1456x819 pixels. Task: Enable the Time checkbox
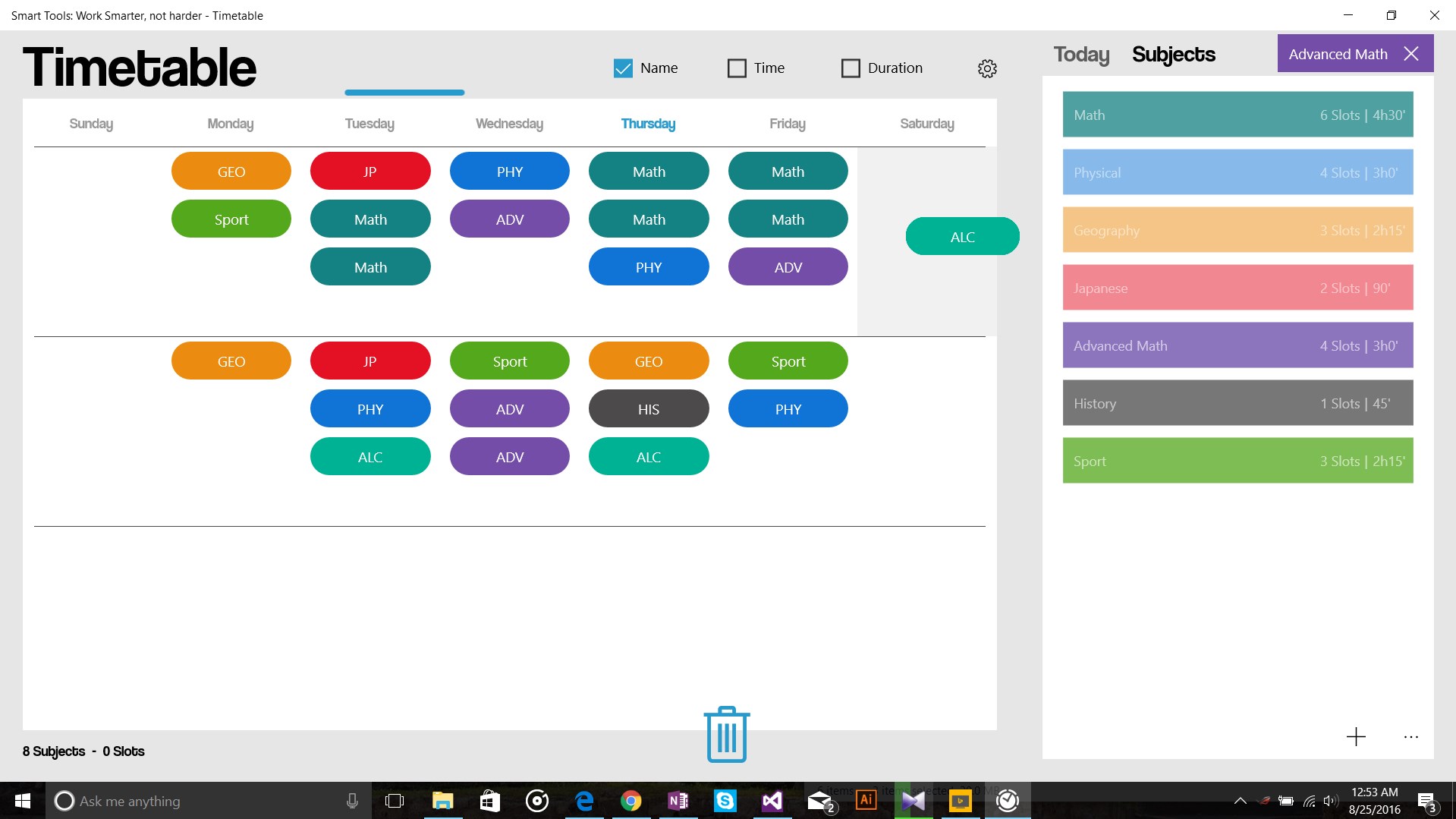pyautogui.click(x=737, y=68)
